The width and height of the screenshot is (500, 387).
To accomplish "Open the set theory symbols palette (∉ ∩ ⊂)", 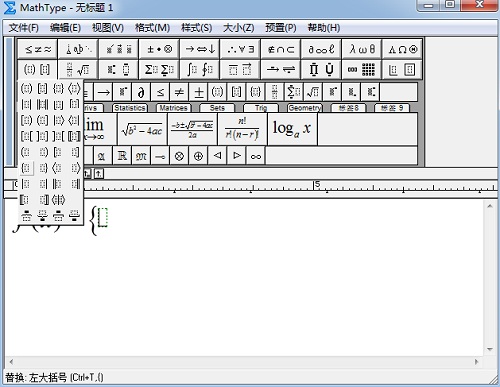I will 281,49.
